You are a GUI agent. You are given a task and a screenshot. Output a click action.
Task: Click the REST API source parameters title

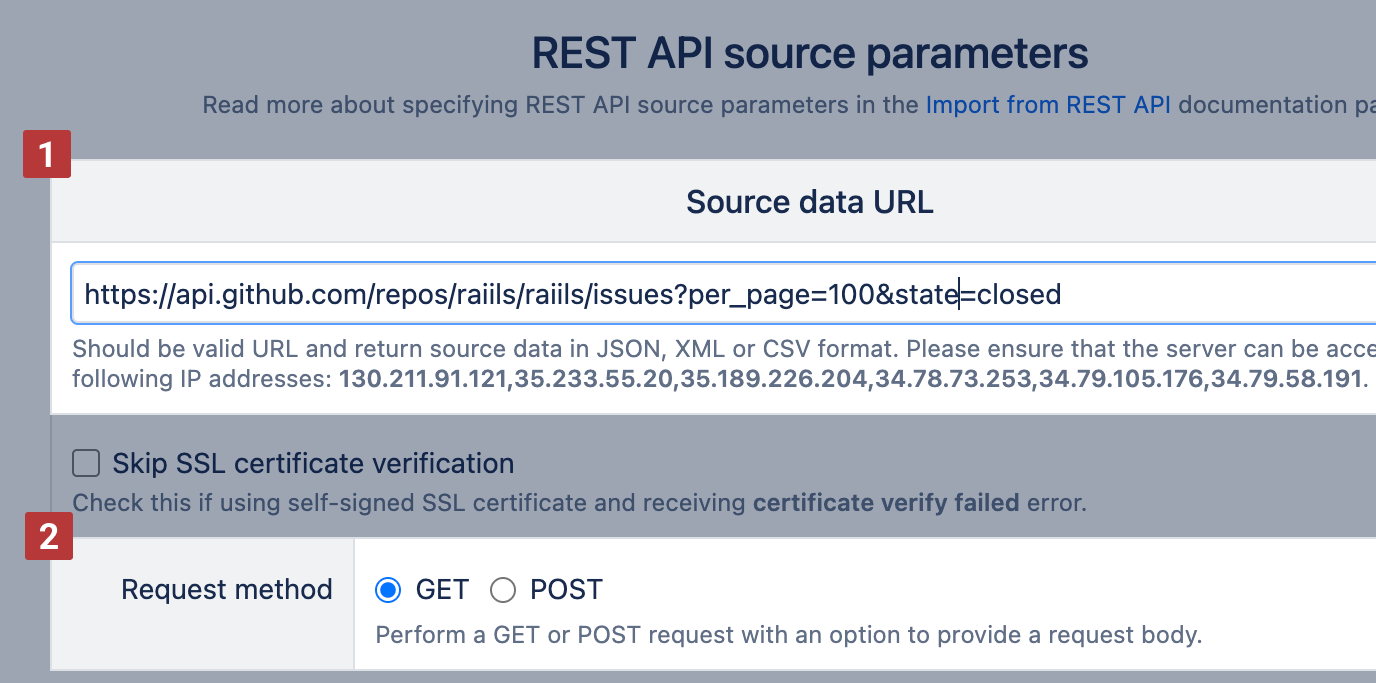click(808, 52)
